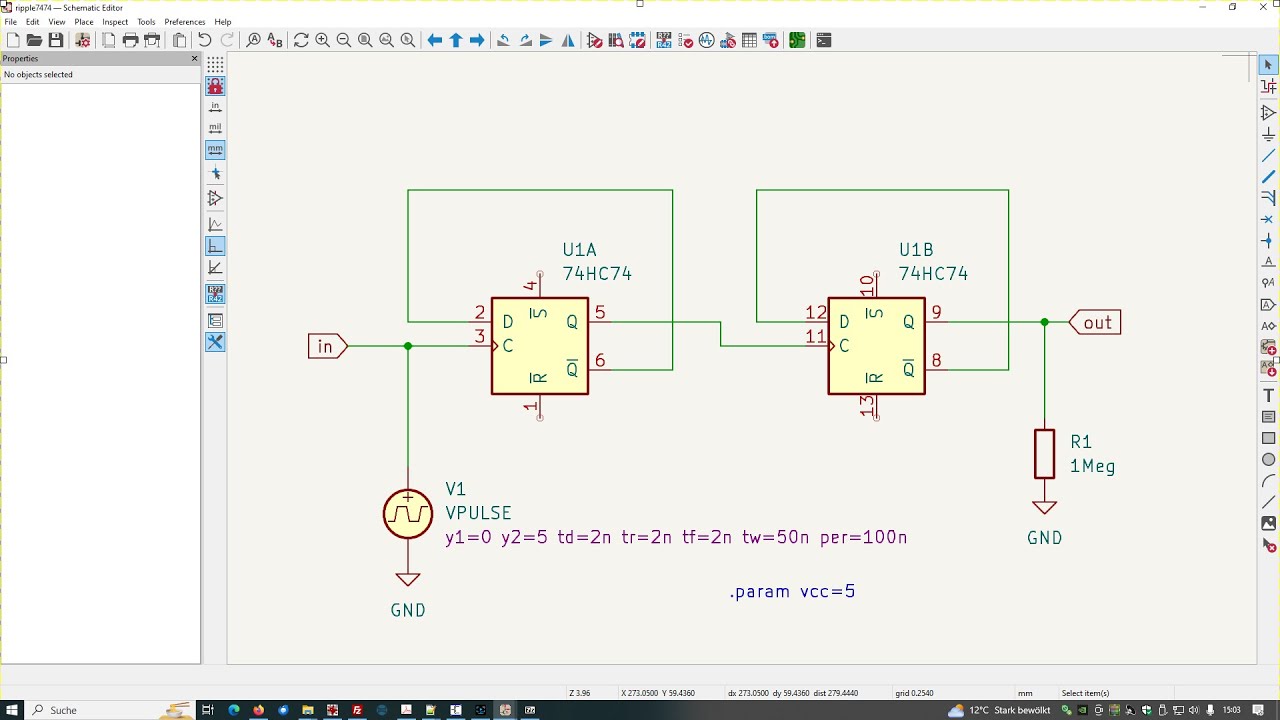
Task: Open the scripting console
Action: pyautogui.click(x=824, y=40)
